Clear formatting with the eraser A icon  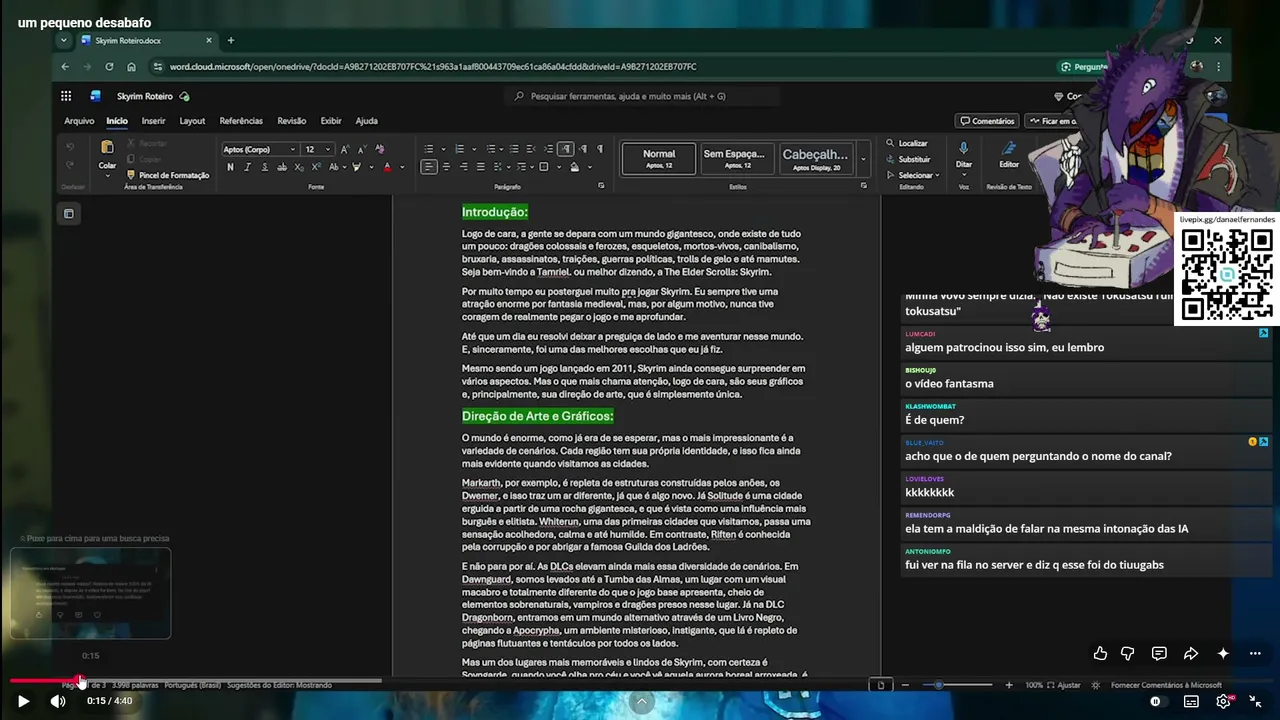(380, 149)
